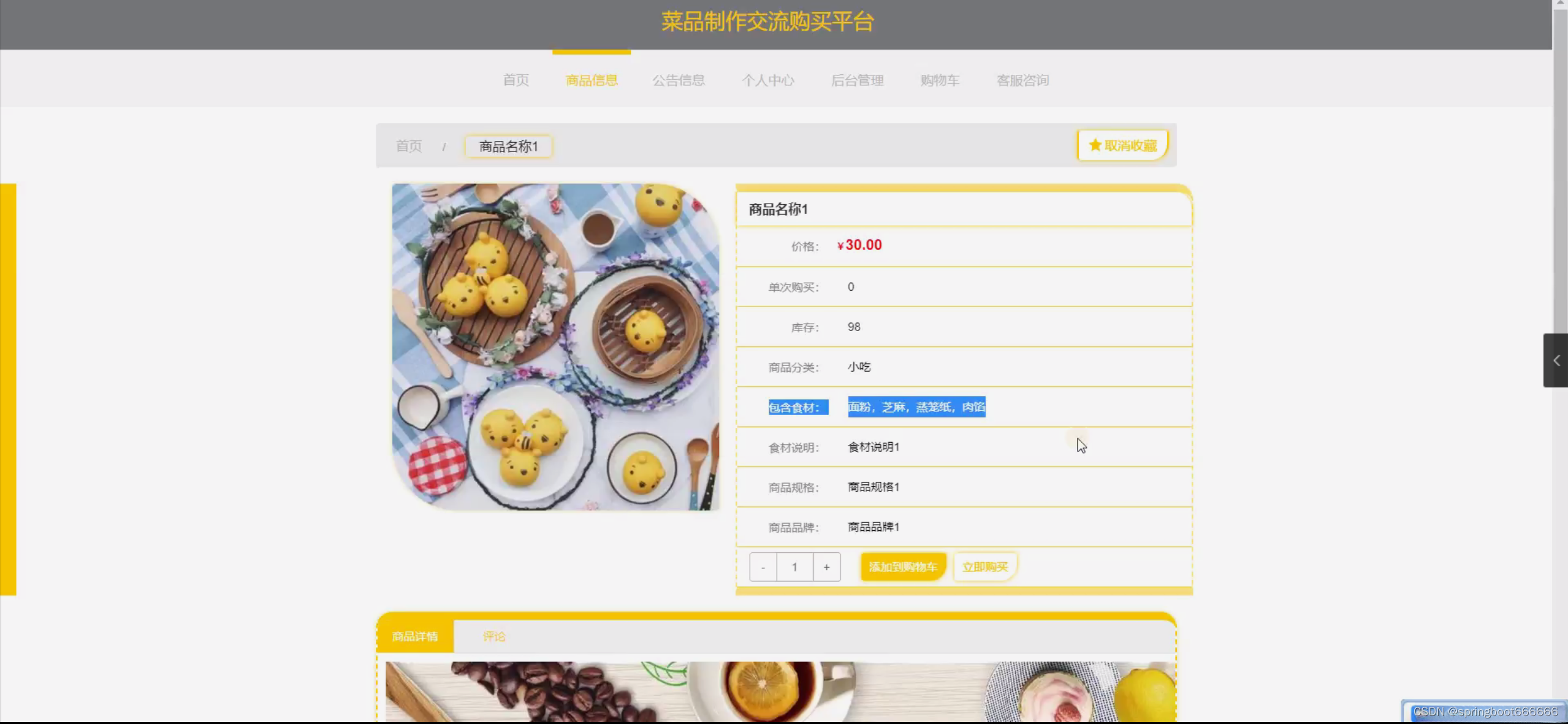
Task: Click the 商品规格1 value
Action: [873, 487]
